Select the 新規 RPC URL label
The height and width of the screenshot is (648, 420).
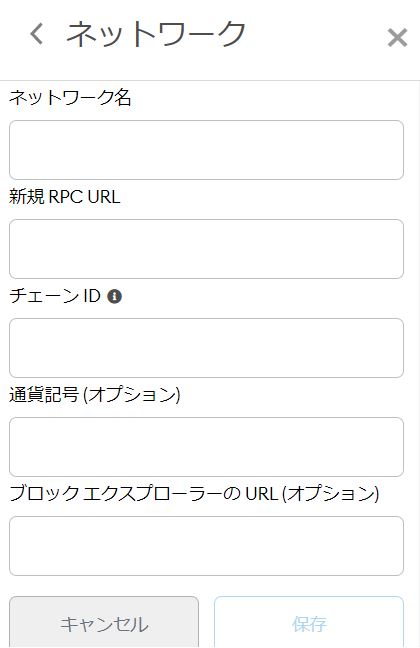[64, 197]
